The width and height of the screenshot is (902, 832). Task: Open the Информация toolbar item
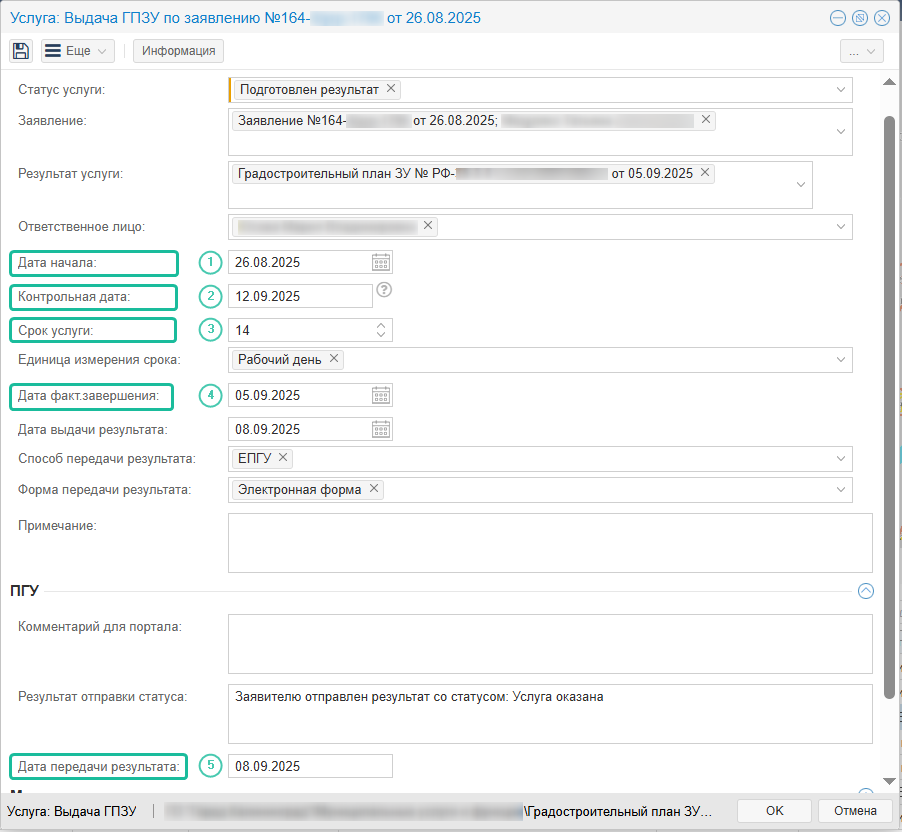tap(178, 51)
